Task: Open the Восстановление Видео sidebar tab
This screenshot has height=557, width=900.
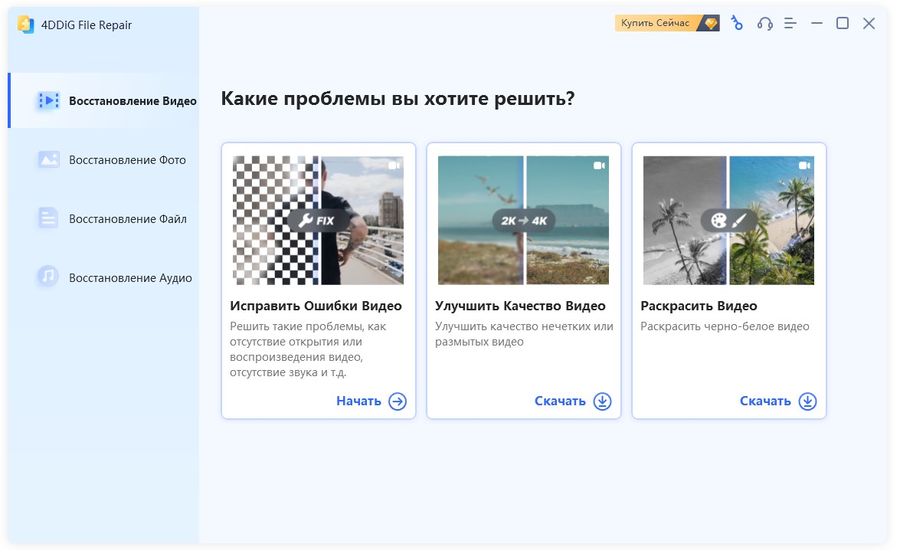Action: pos(104,100)
